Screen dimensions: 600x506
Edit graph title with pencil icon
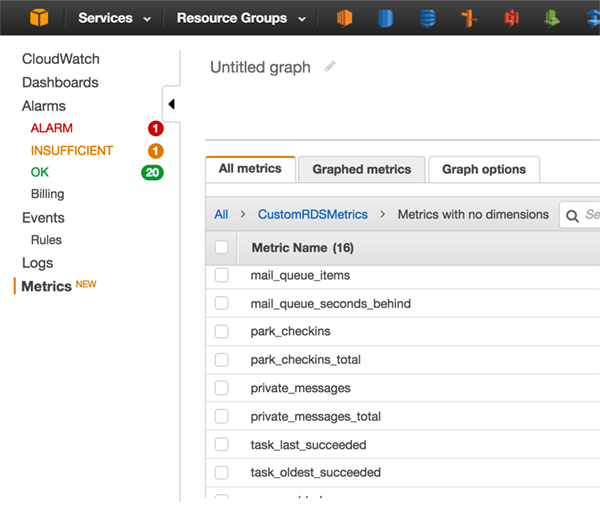tap(330, 67)
